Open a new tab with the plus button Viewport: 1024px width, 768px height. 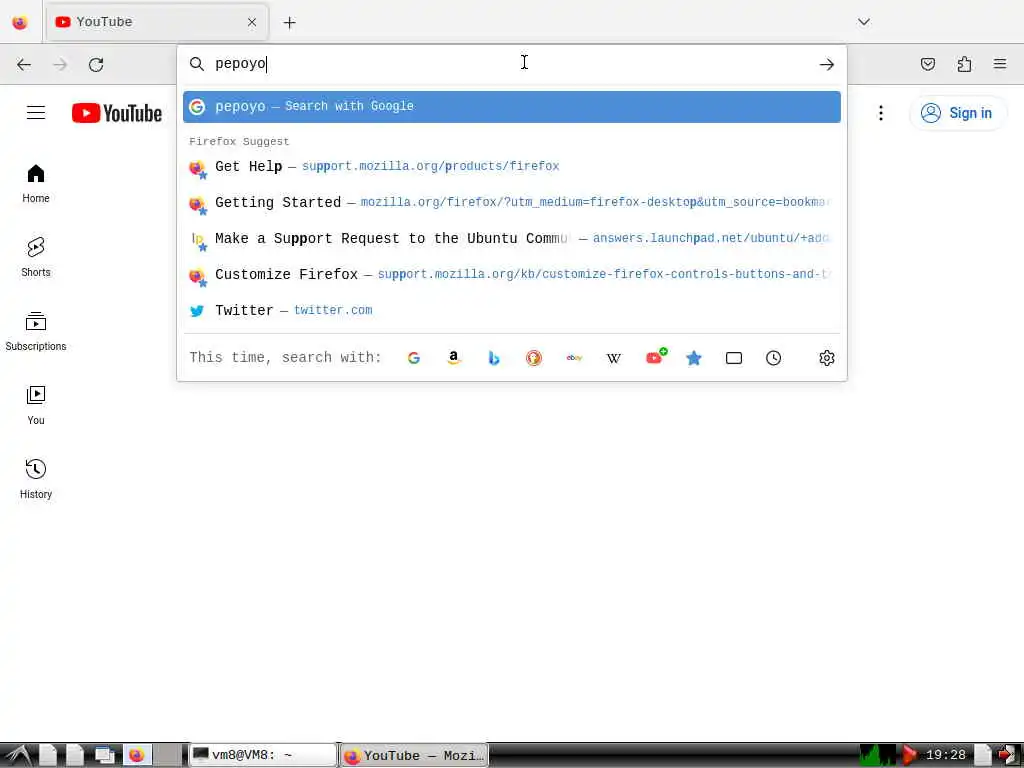[x=289, y=23]
